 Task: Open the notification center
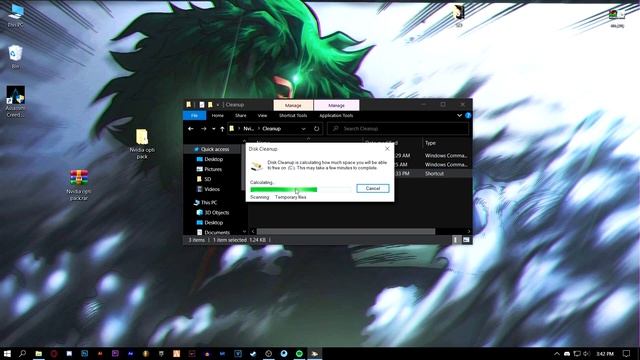[x=627, y=353]
